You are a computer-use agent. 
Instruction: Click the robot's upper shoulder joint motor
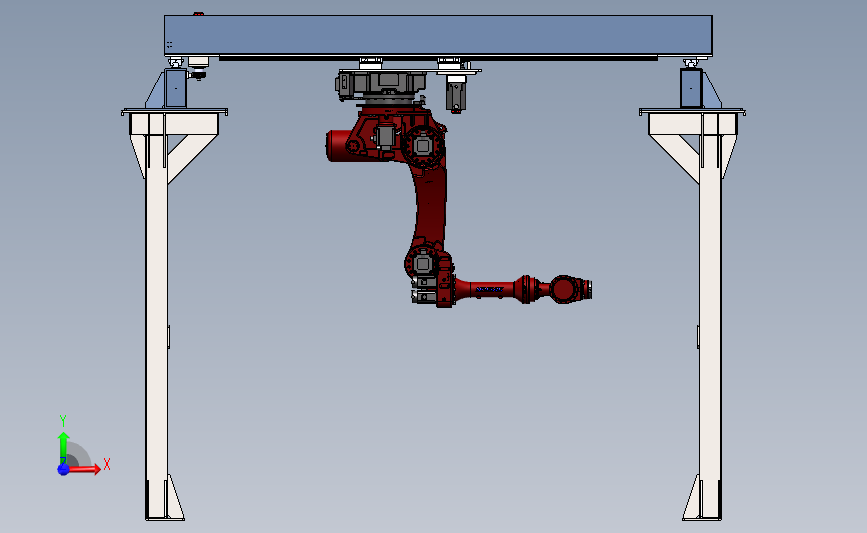tap(423, 146)
